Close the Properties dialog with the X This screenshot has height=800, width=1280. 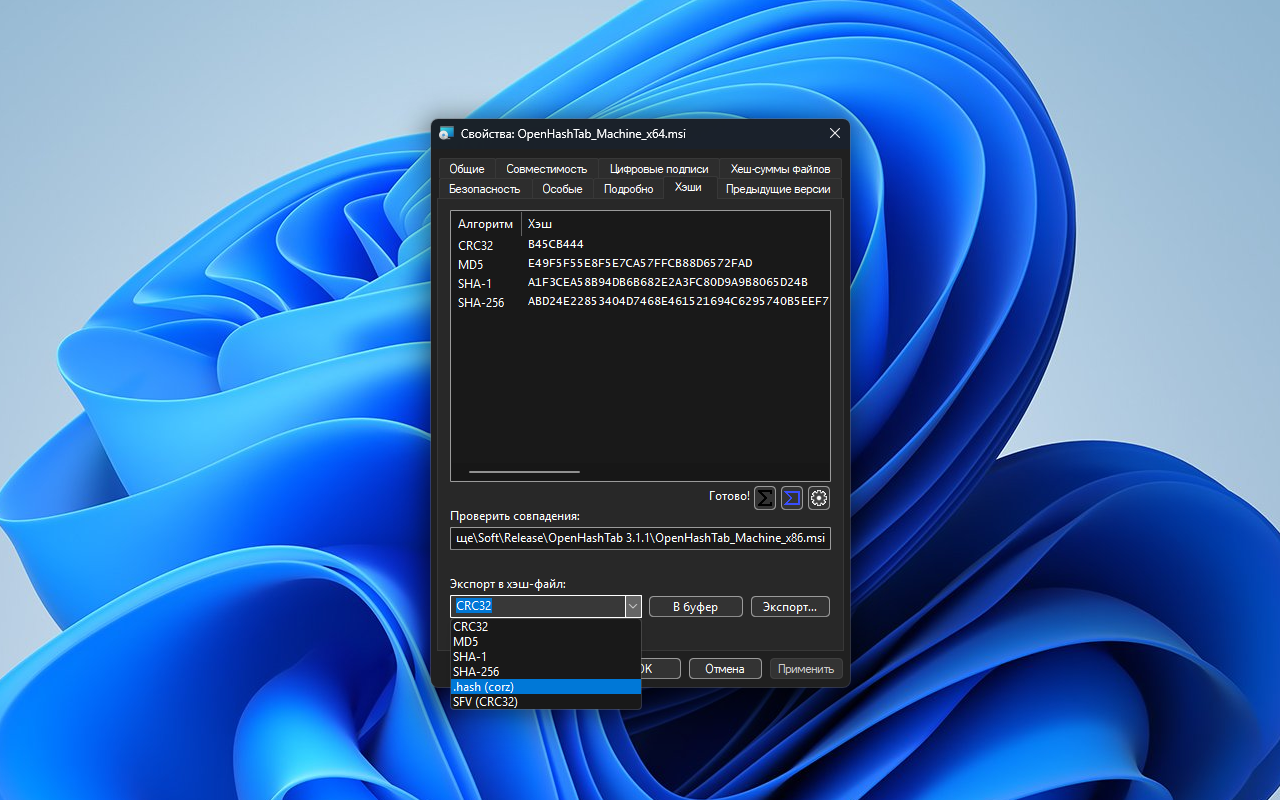tap(835, 134)
